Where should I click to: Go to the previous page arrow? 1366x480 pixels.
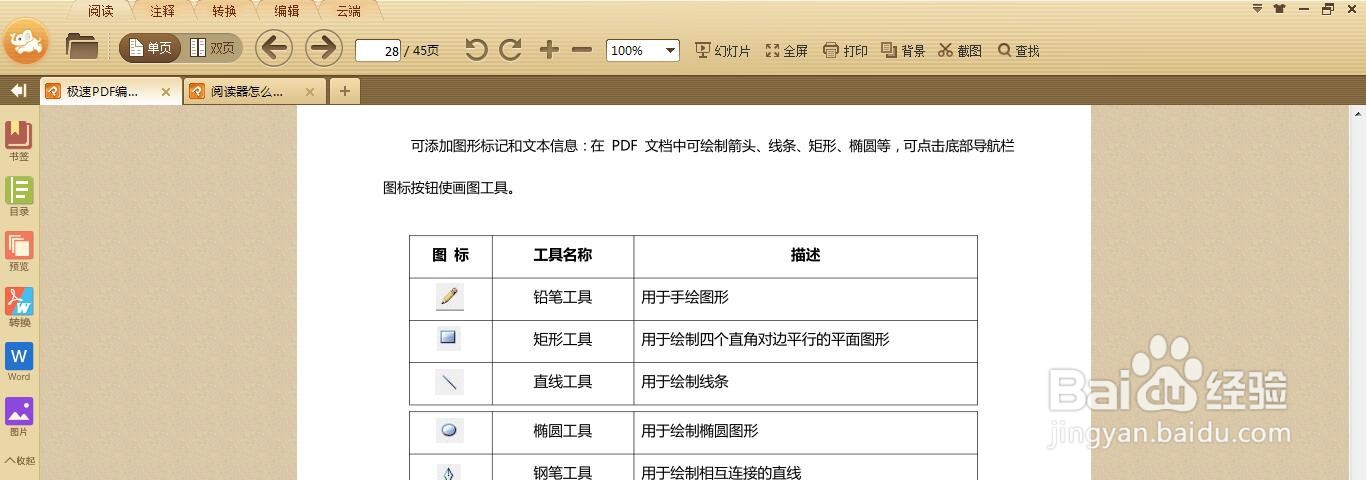tap(274, 47)
